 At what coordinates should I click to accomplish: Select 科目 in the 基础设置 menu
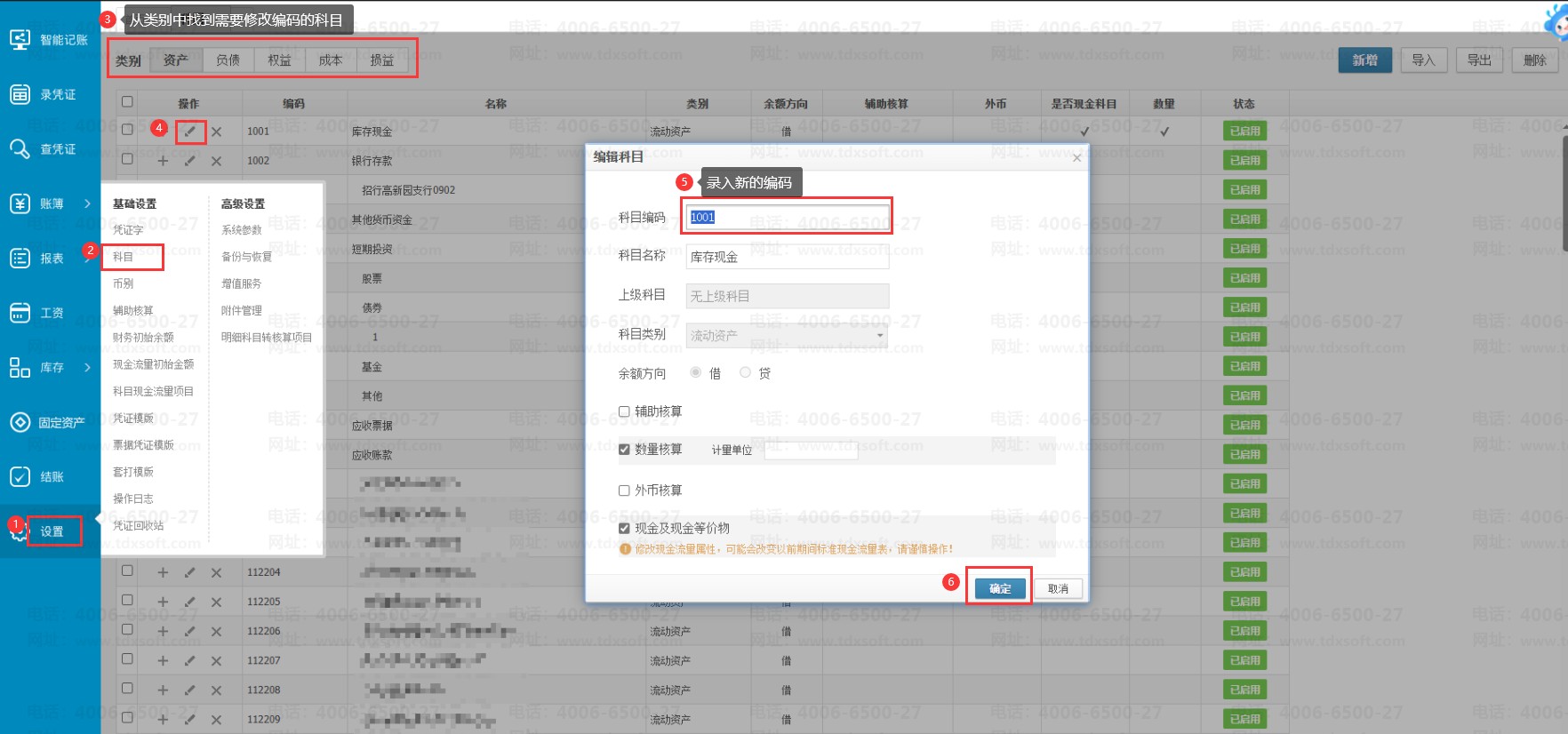(124, 257)
